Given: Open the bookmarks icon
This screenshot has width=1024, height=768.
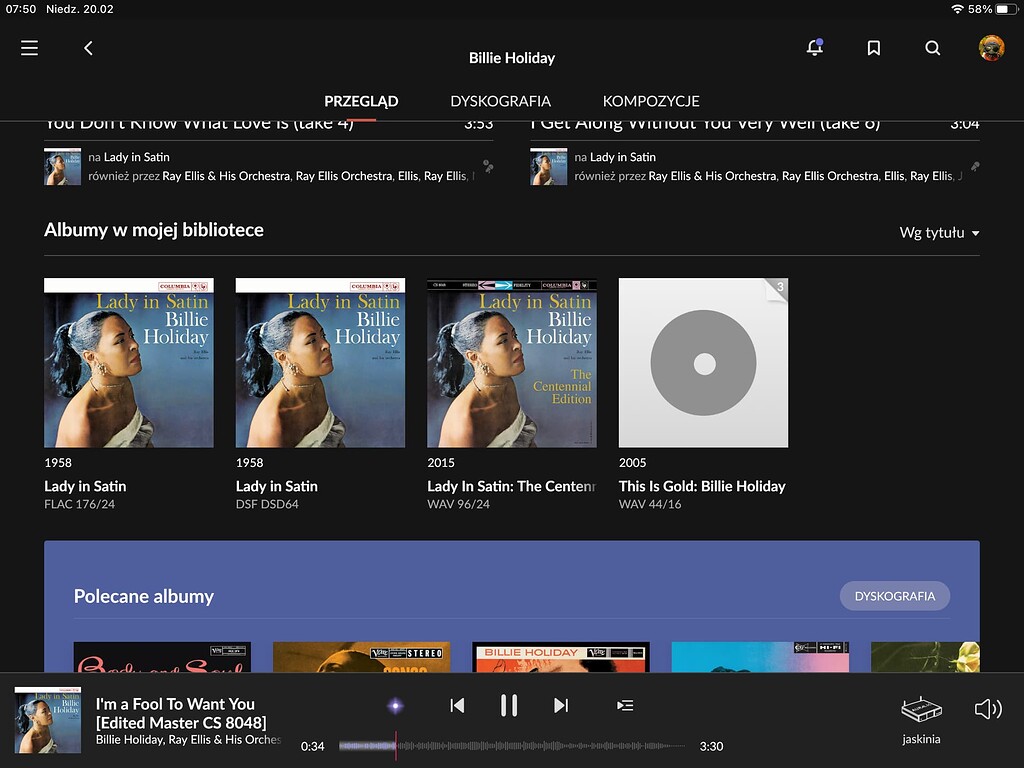Looking at the screenshot, I should pyautogui.click(x=873, y=48).
